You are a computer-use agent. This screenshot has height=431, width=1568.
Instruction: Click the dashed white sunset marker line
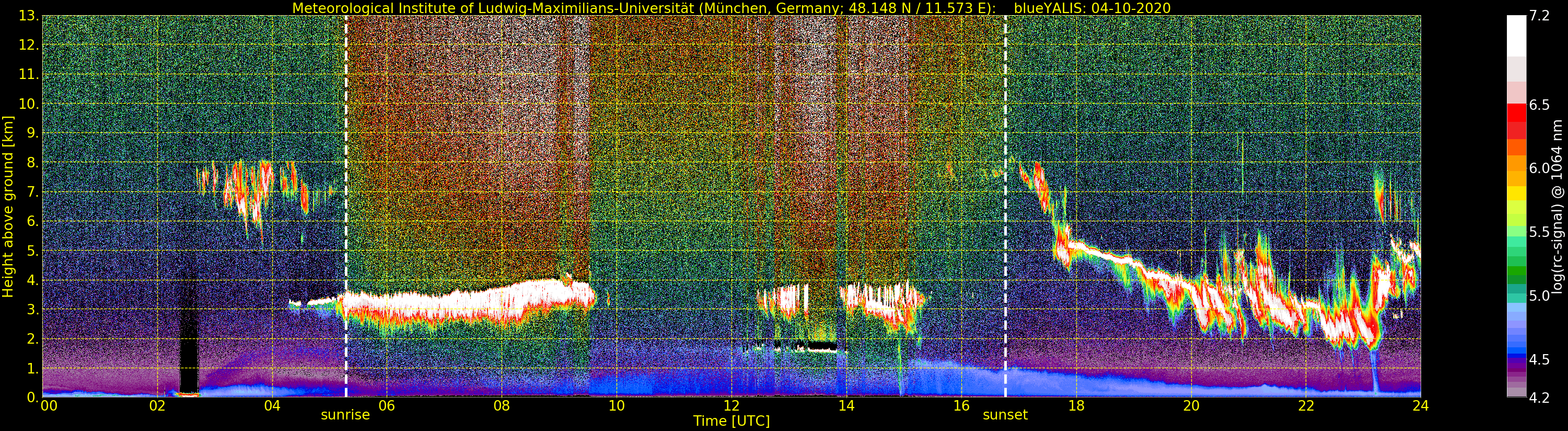(x=1005, y=207)
